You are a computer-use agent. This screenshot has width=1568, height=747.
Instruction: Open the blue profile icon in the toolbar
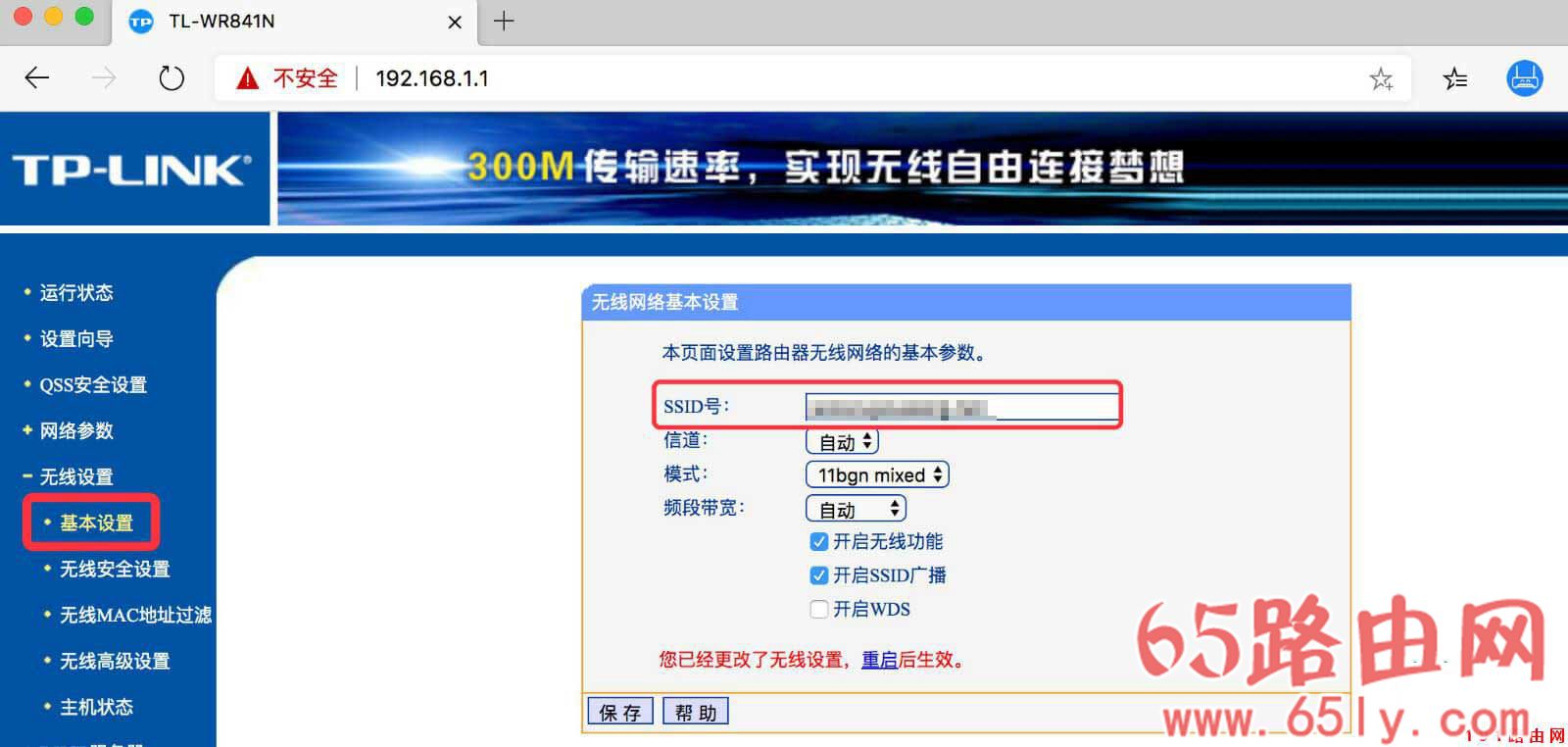pos(1524,77)
